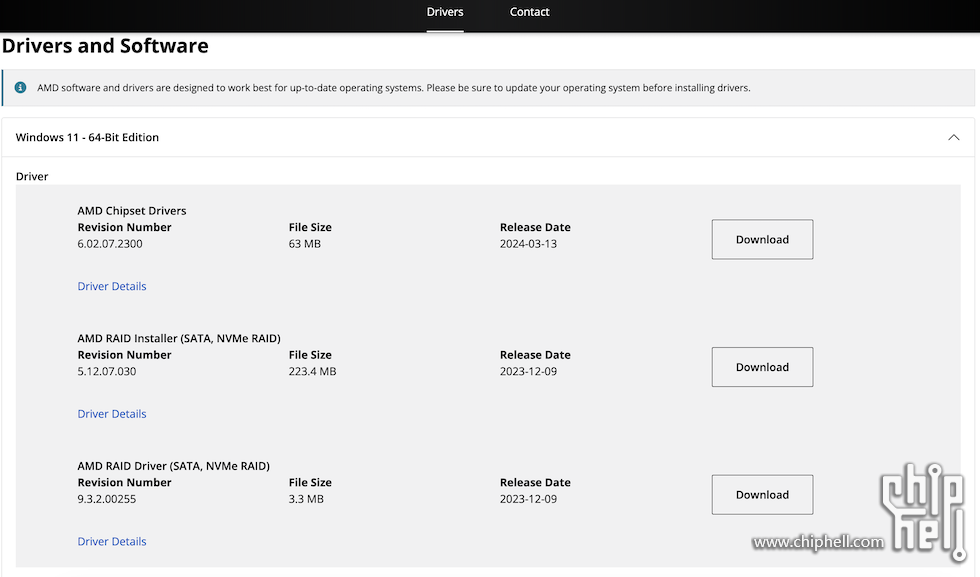Viewport: 980px width, 577px height.
Task: Open Driver Details for AMD Chipset Drivers
Action: tap(112, 286)
